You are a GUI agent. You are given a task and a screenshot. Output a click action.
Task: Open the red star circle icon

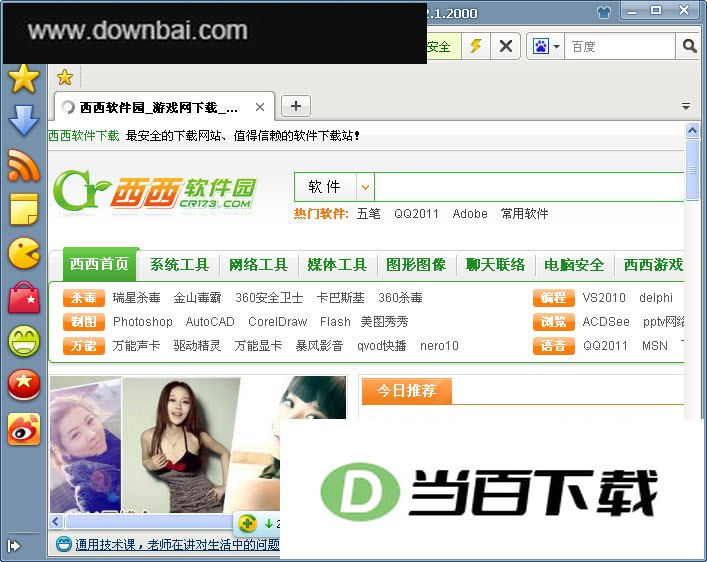[x=24, y=385]
